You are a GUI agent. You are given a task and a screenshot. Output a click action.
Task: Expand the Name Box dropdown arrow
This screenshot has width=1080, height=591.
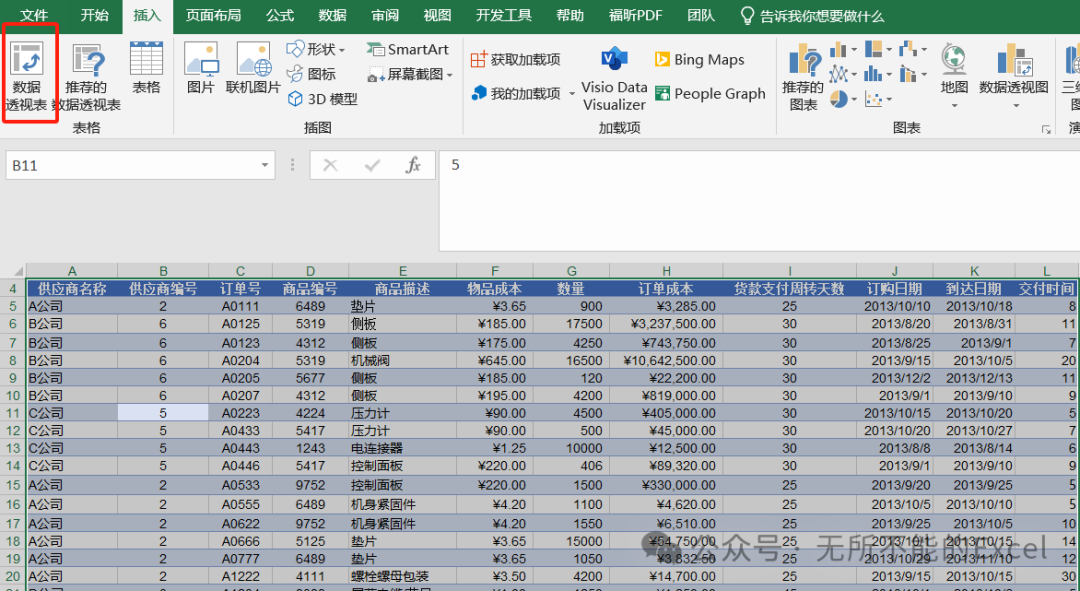(264, 165)
